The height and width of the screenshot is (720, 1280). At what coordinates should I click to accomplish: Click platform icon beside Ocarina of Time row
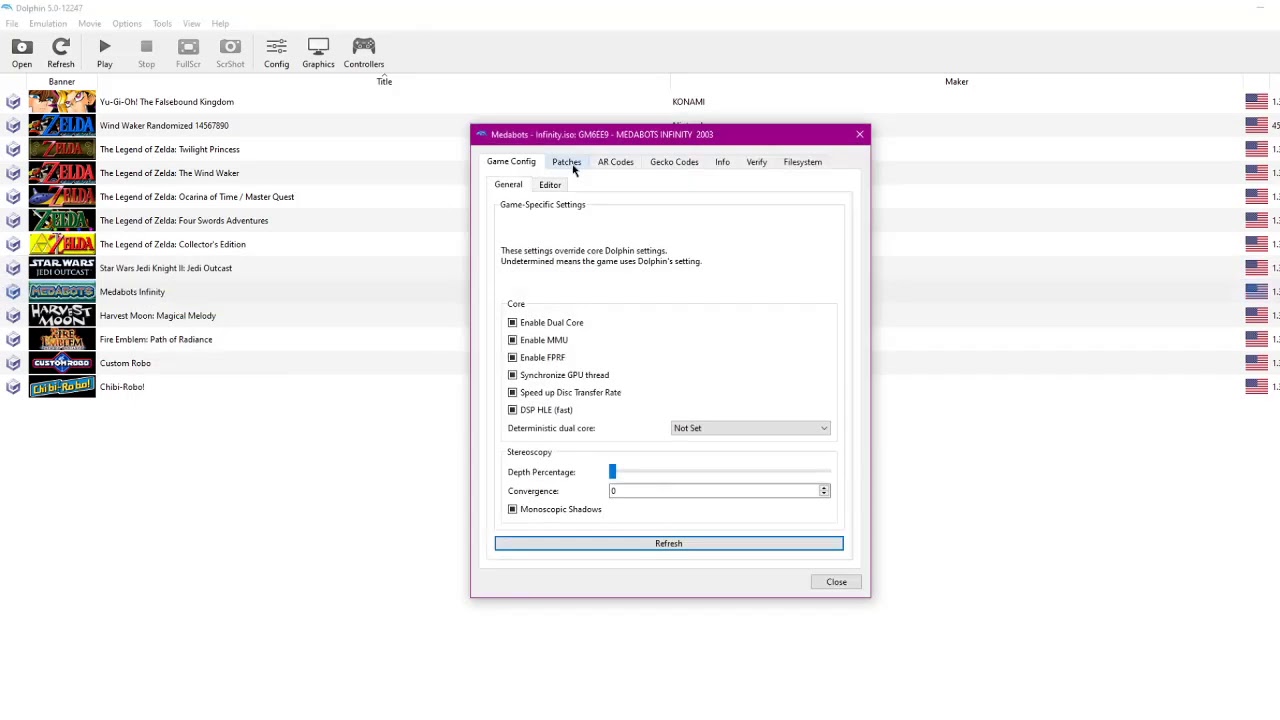tap(13, 197)
